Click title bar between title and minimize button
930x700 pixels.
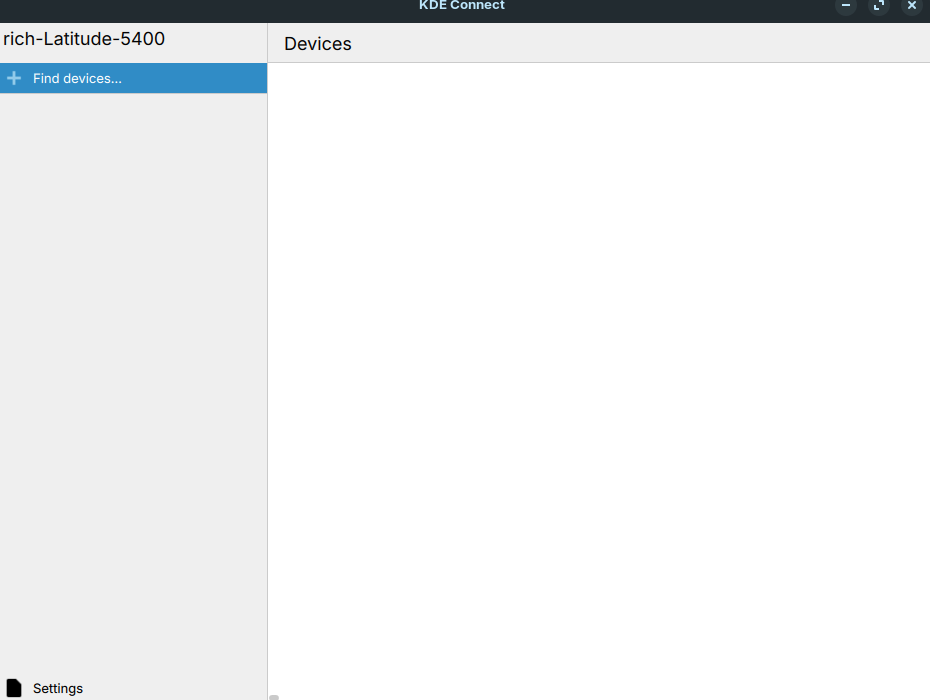[x=670, y=8]
